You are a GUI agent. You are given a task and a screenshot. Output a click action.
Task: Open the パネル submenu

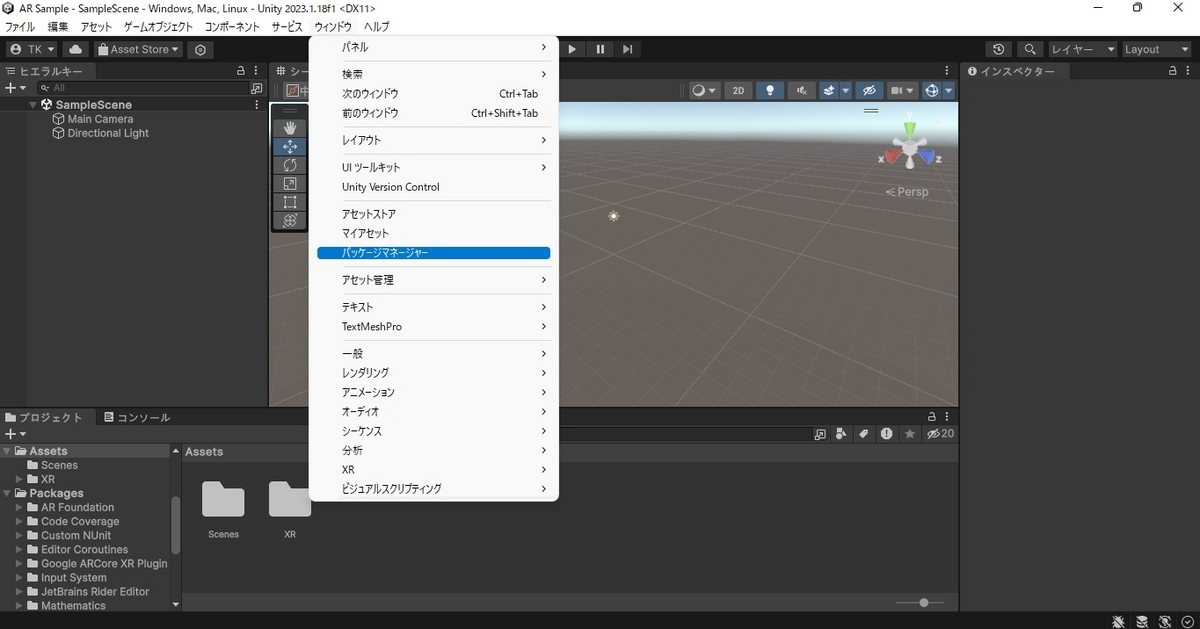point(433,47)
